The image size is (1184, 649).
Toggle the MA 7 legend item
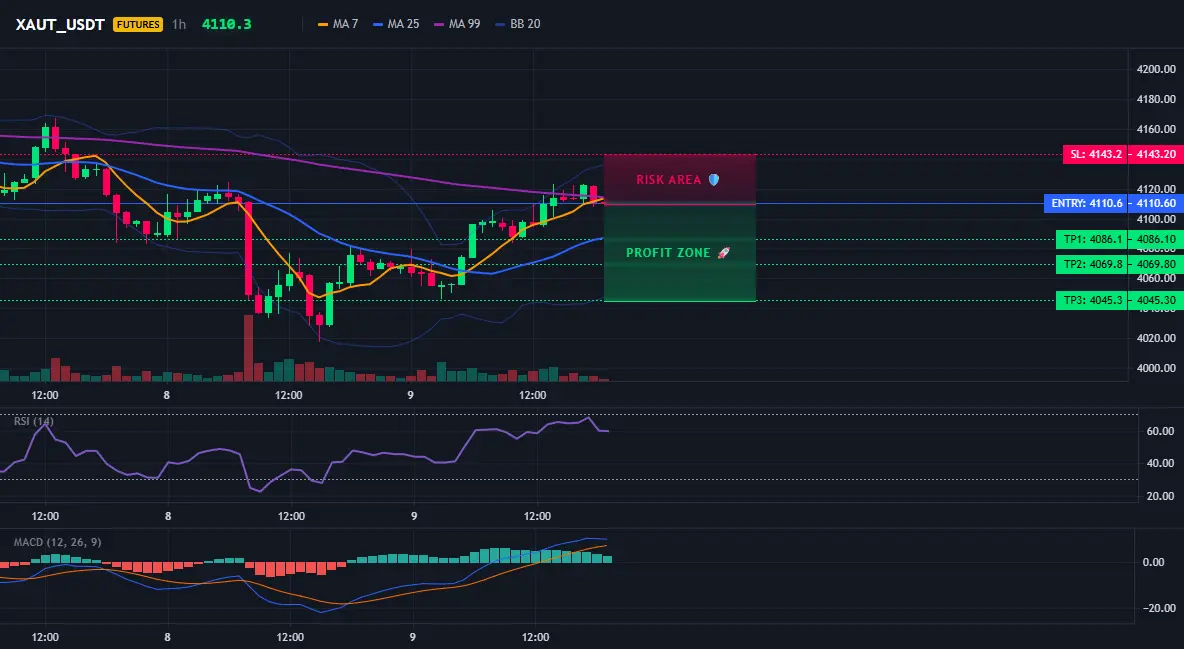coord(338,24)
